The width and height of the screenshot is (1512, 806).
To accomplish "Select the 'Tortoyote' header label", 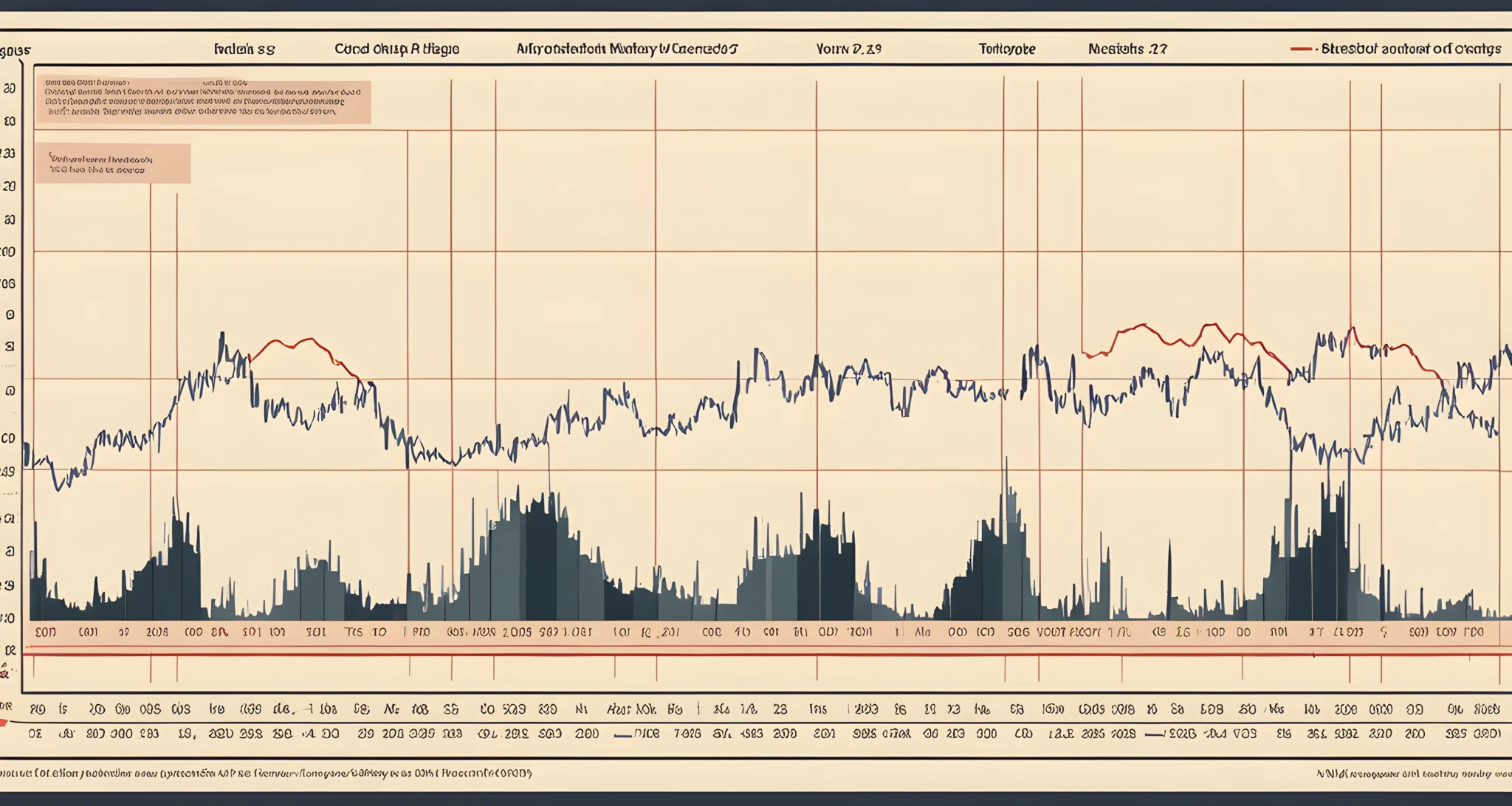I will coord(1007,49).
